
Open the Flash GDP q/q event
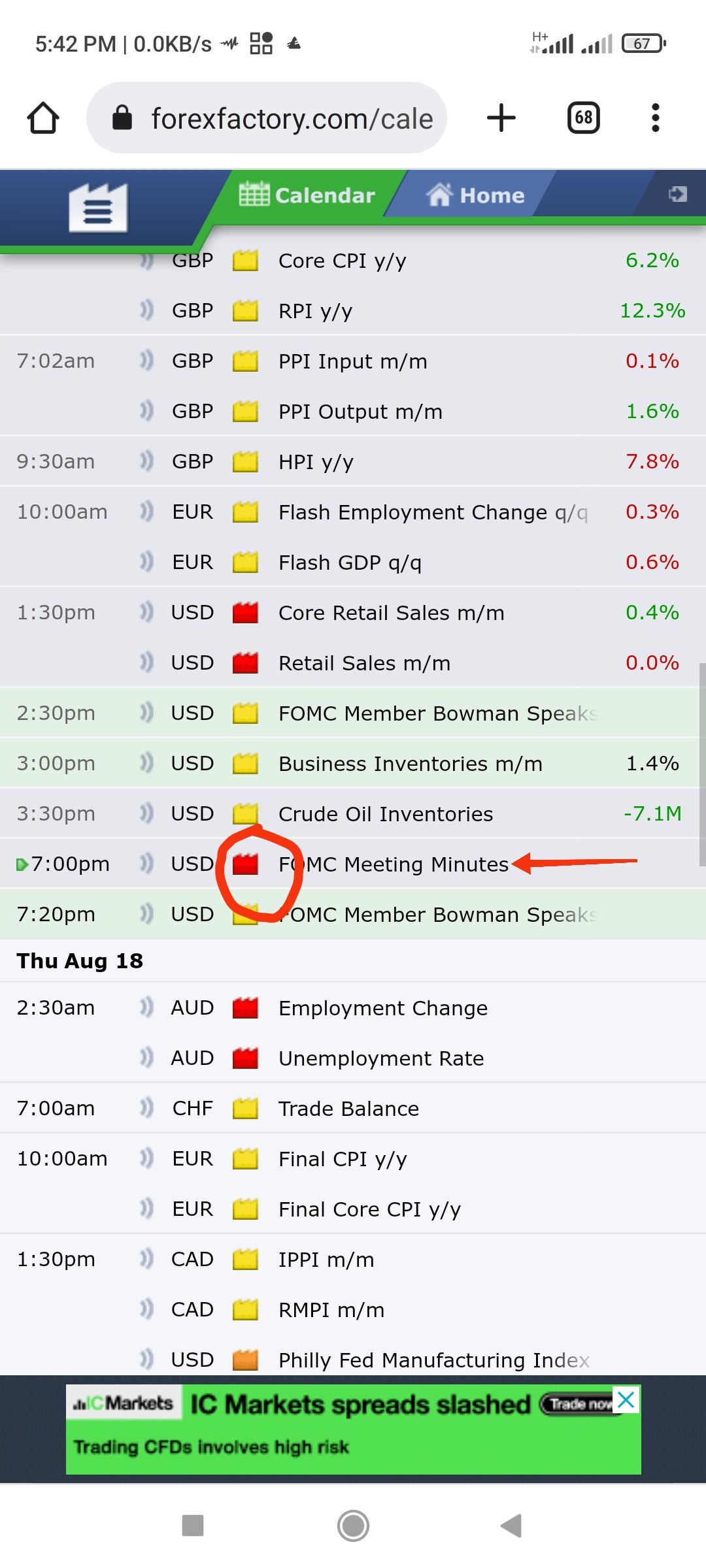coord(350,563)
